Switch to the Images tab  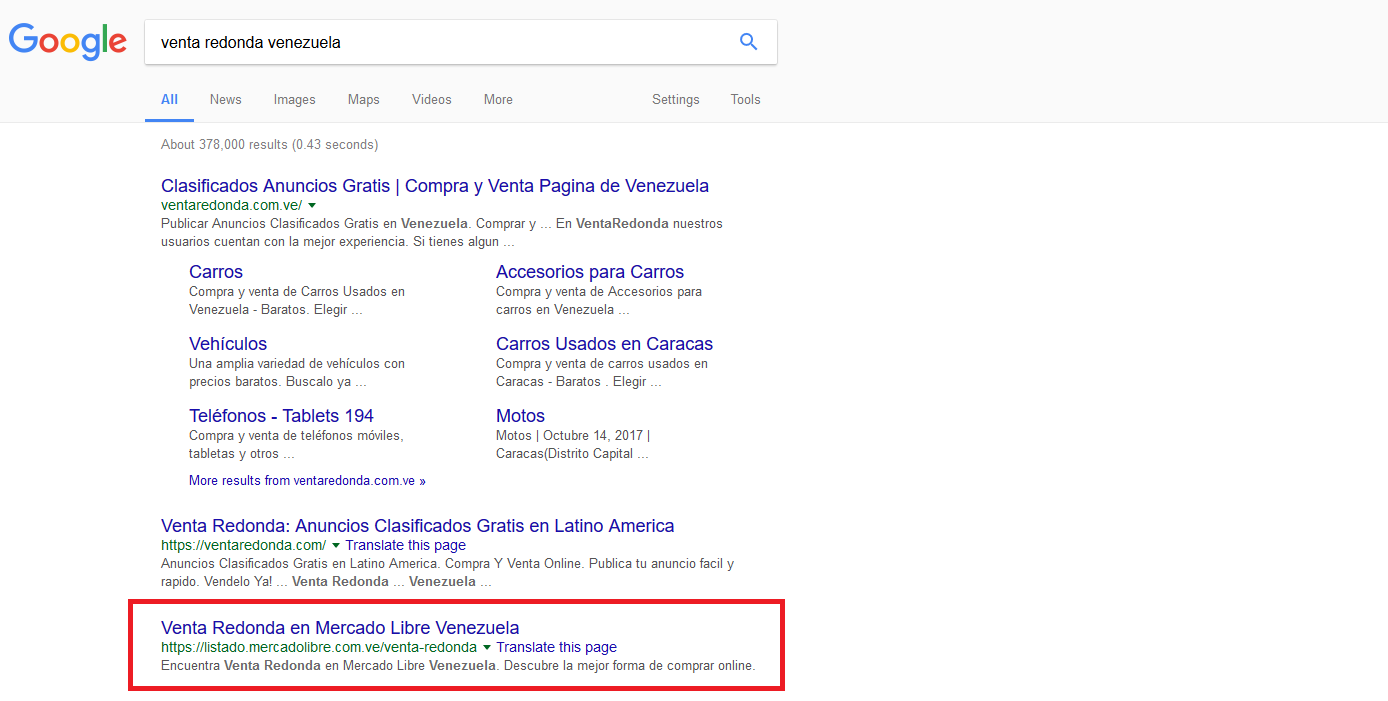point(295,100)
